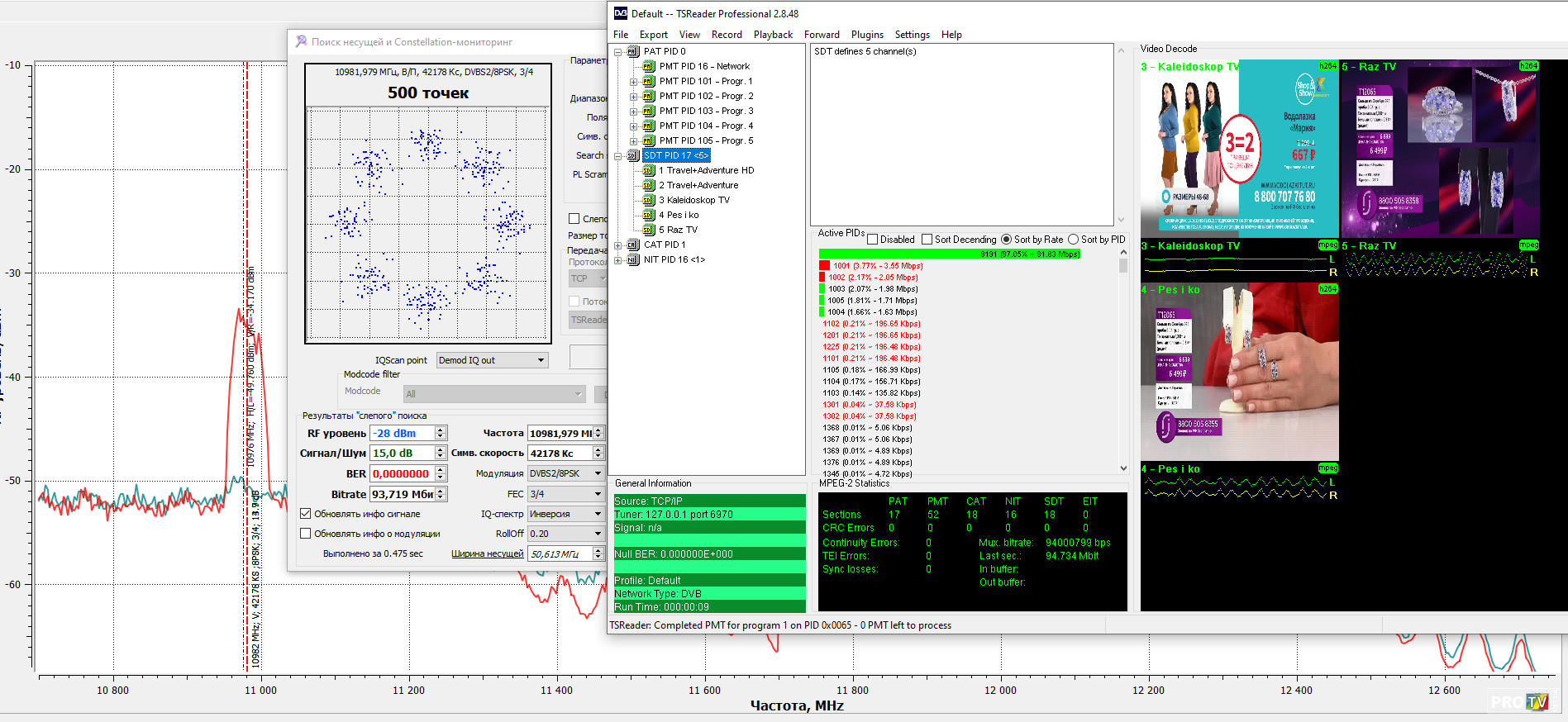
Task: Click the Kaleidoskop TV service icon
Action: pos(649,200)
